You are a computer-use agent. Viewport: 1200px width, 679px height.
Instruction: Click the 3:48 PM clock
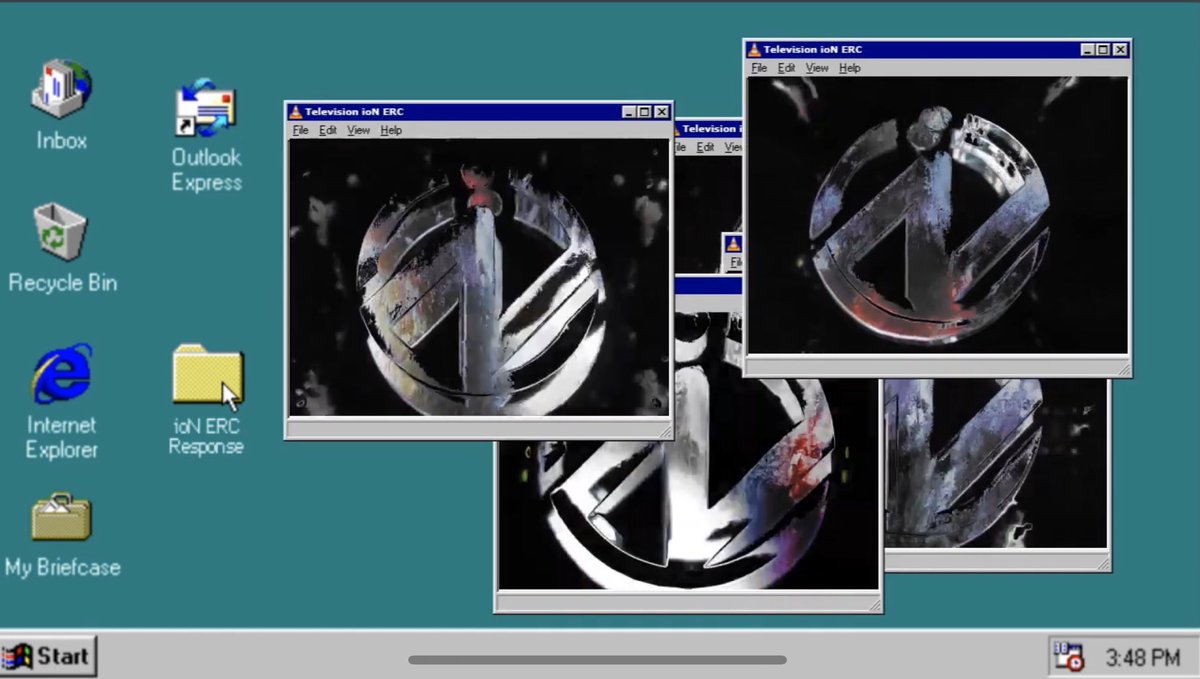click(x=1142, y=658)
